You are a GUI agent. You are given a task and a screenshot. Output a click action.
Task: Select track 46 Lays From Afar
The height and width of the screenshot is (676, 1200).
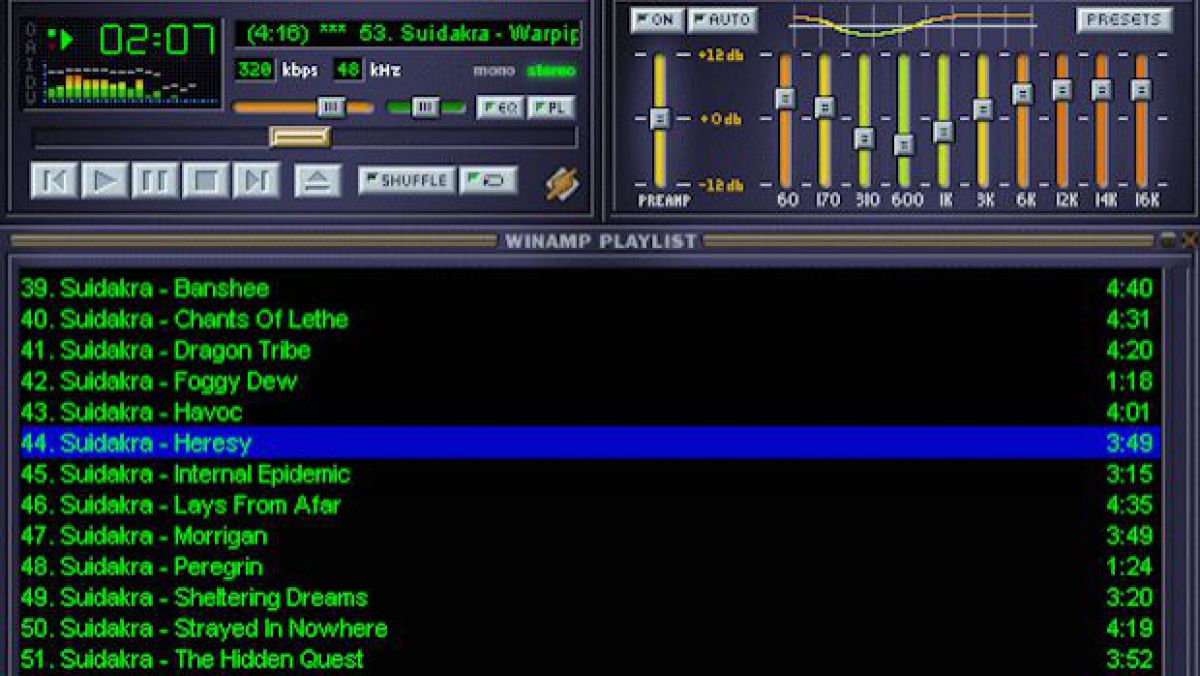590,505
